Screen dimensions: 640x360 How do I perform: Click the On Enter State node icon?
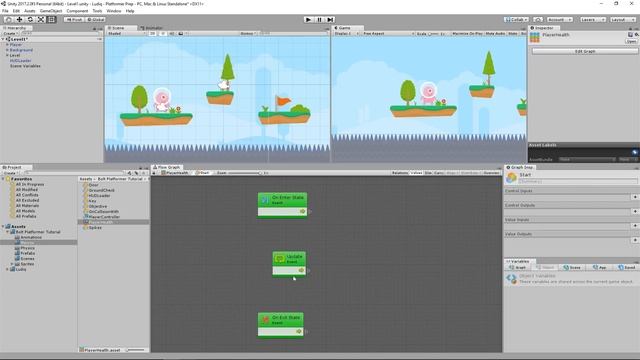click(265, 200)
